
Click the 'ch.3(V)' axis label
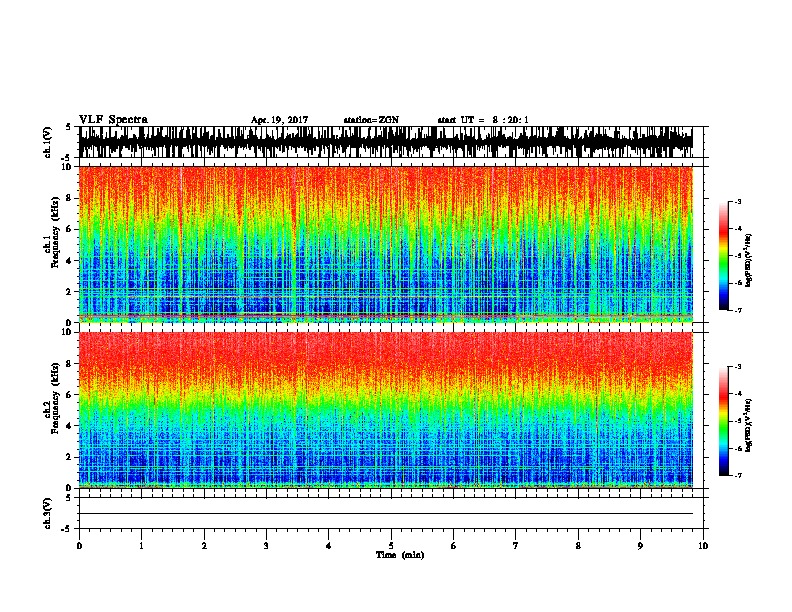pos(48,513)
